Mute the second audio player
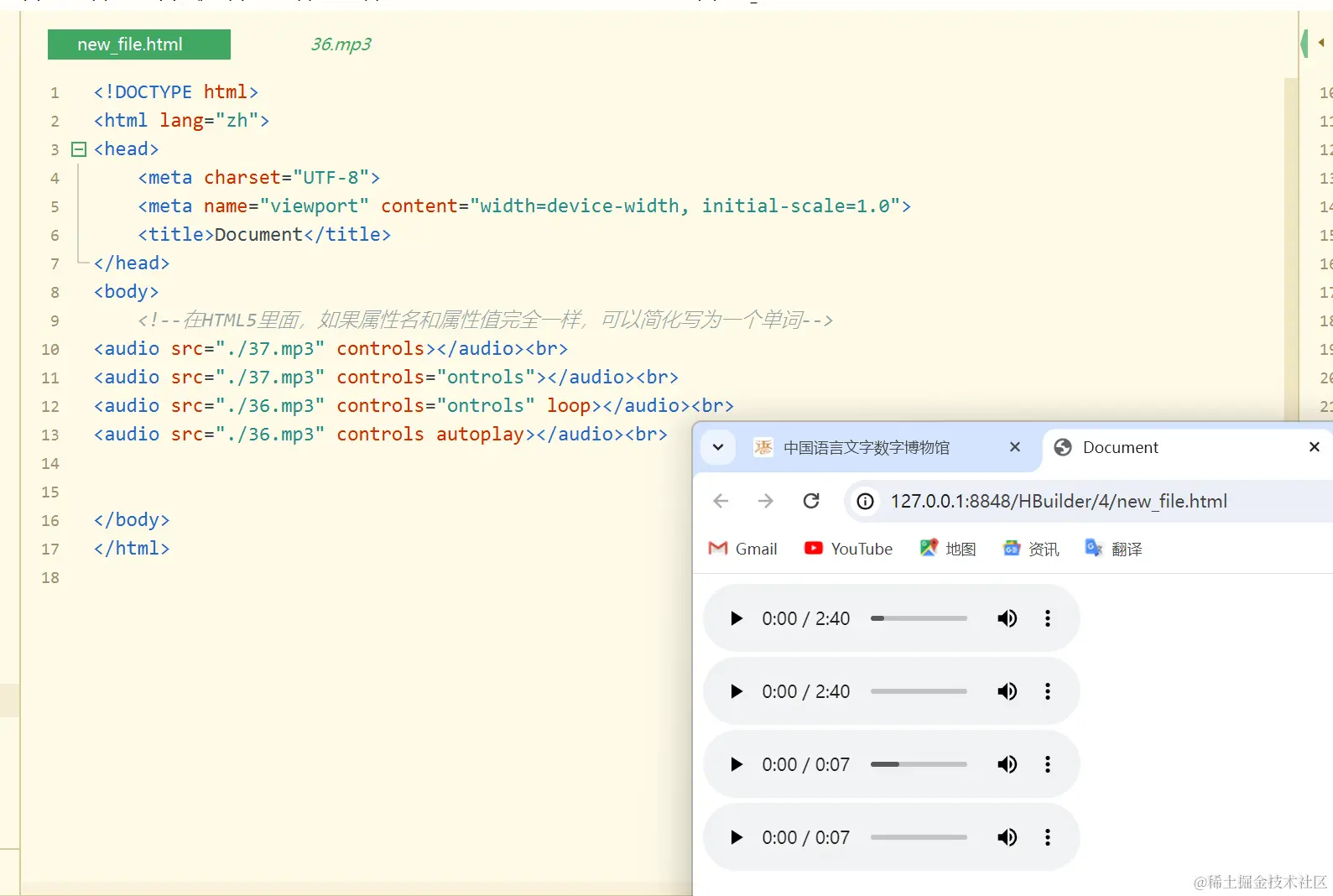The width and height of the screenshot is (1333, 896). click(1007, 691)
